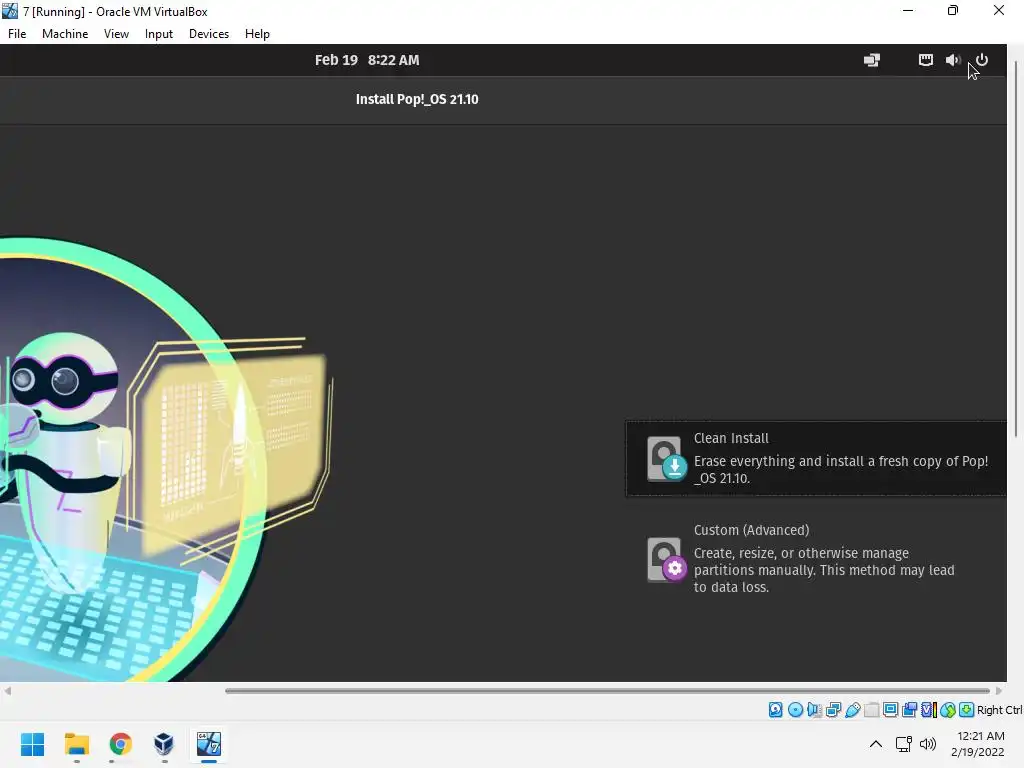Open the Windows Start menu

click(33, 744)
